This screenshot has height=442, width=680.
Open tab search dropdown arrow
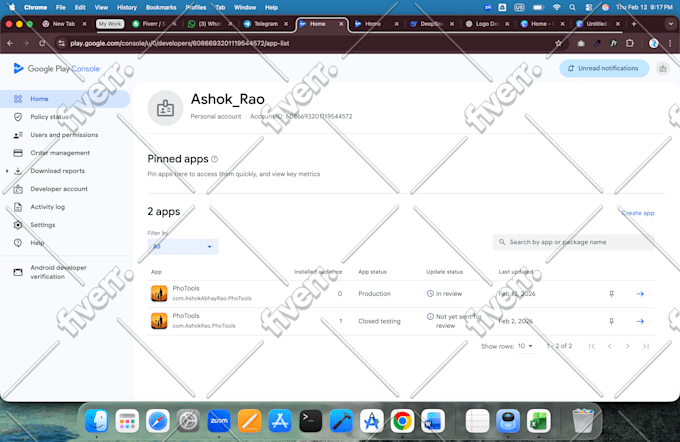[670, 24]
